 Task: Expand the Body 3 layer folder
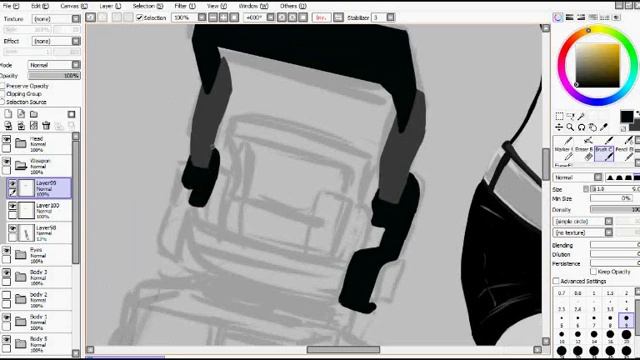pyautogui.click(x=20, y=277)
